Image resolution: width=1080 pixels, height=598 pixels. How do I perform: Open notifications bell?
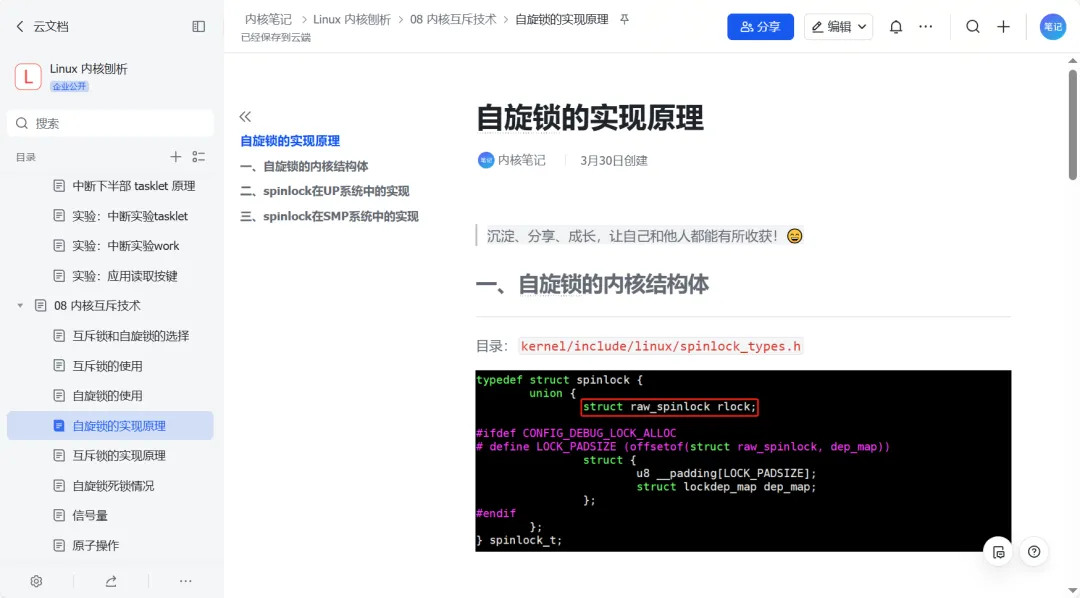click(x=895, y=27)
